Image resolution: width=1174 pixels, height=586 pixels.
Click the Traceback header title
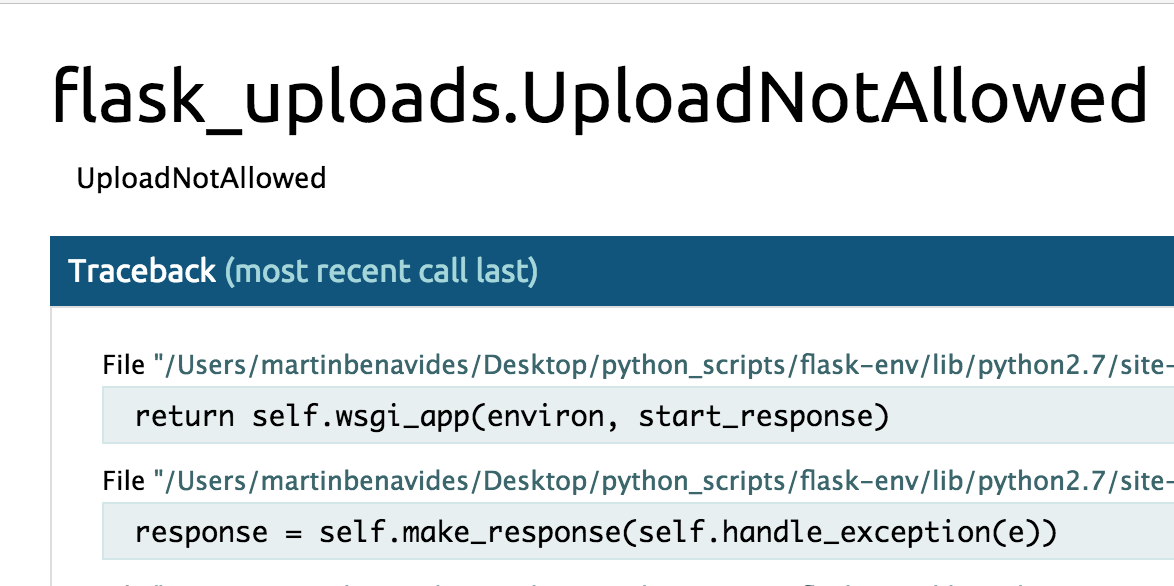pos(141,271)
